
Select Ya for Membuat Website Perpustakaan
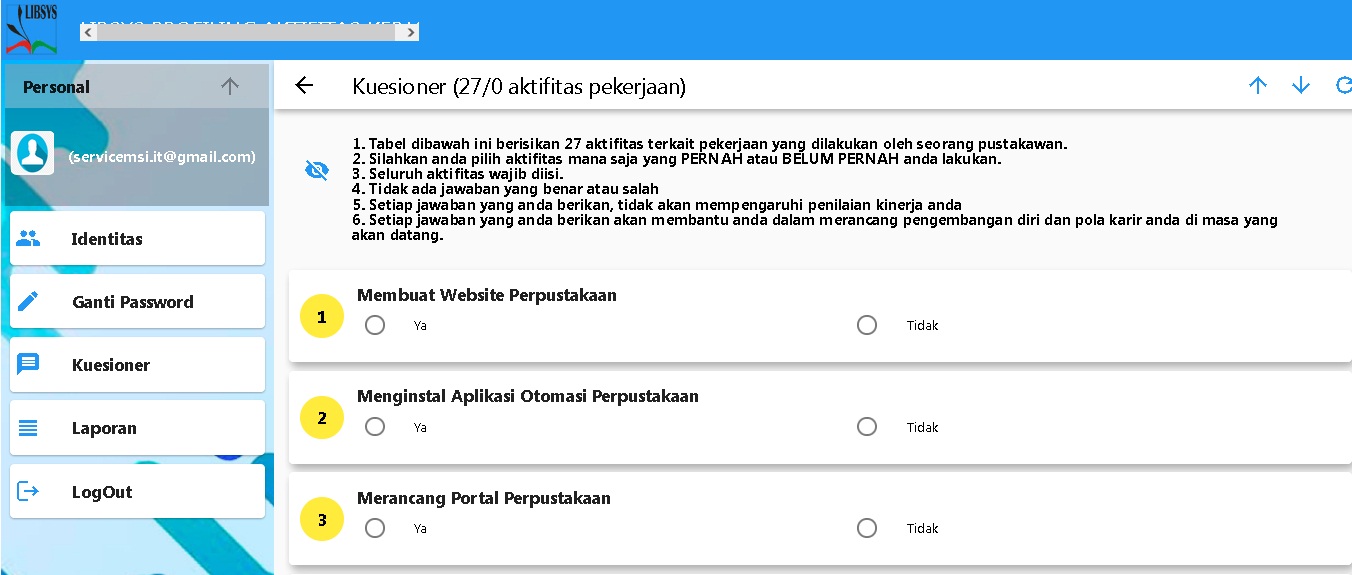[375, 325]
